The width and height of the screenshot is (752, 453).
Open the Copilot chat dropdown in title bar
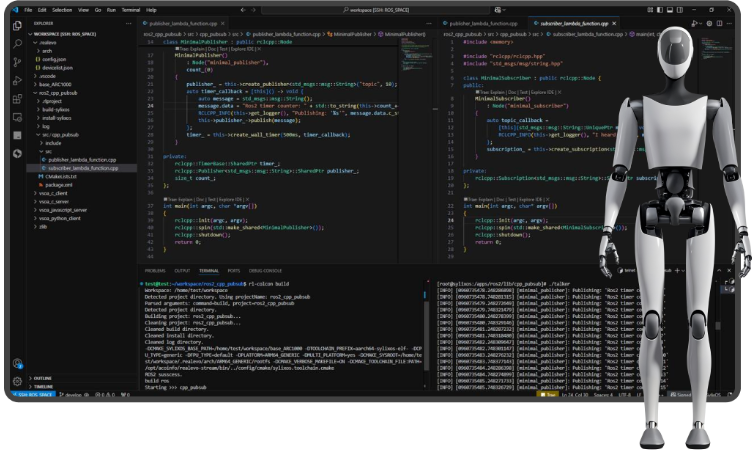point(500,10)
